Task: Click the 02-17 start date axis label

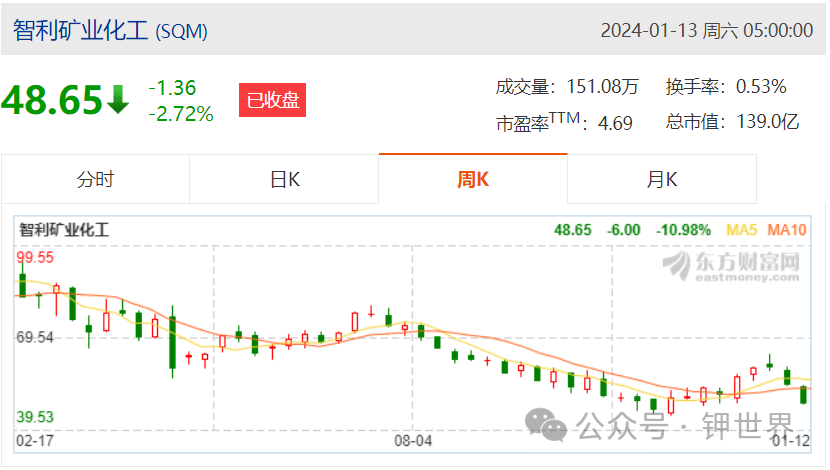Action: [x=35, y=440]
